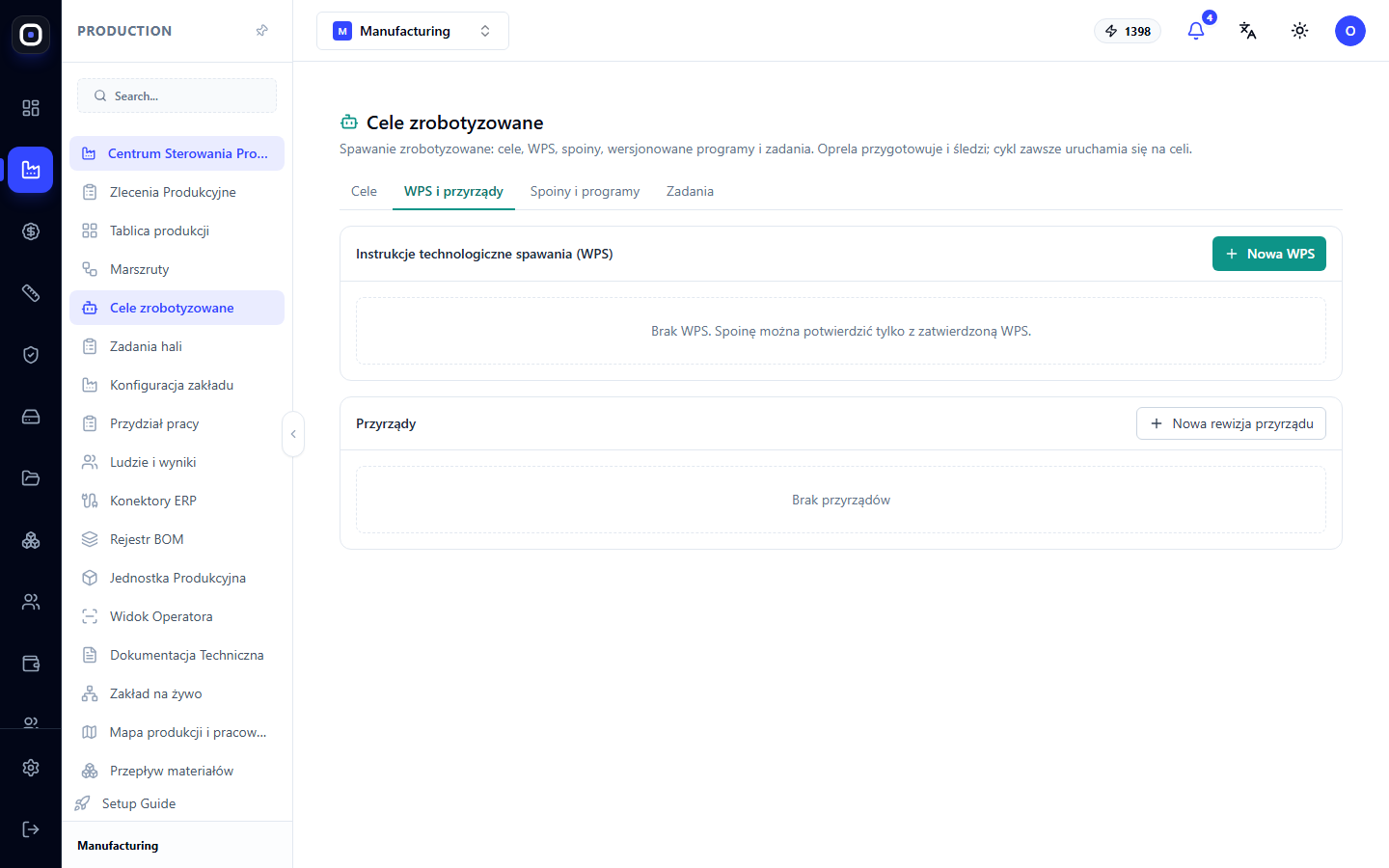Screen dimensions: 1389x868
Task: Select Cele zrobotyzowane sidebar item
Action: tap(177, 308)
